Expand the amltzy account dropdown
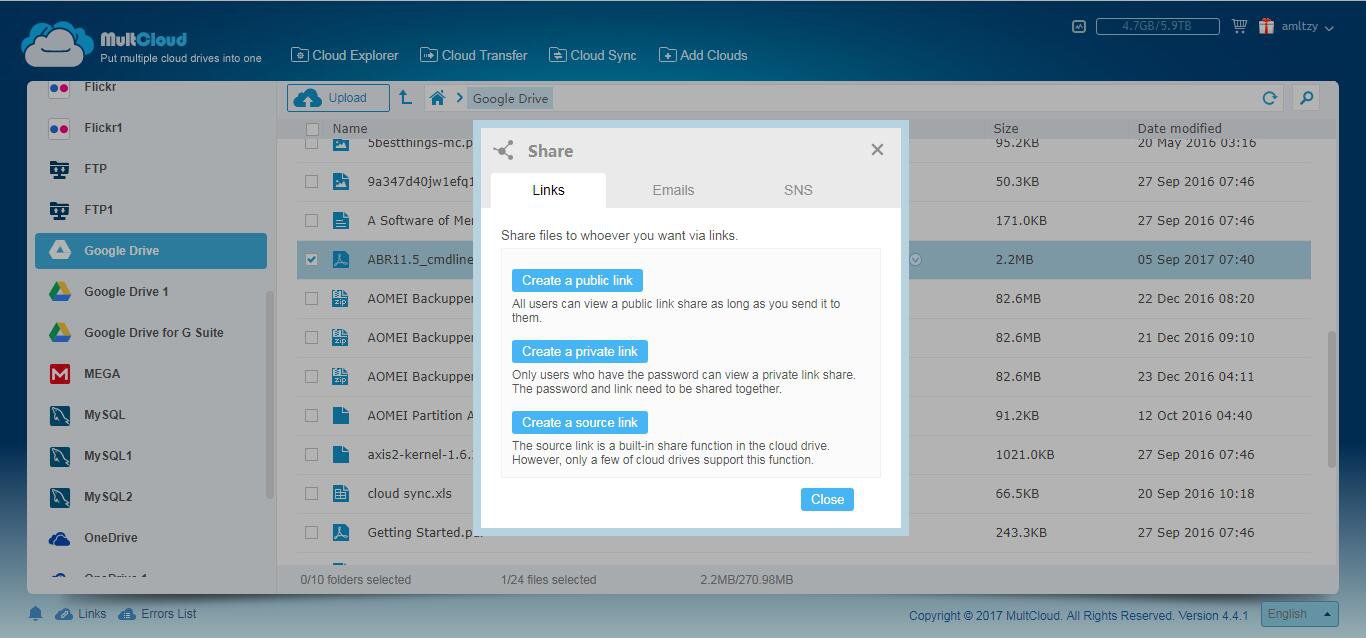 pyautogui.click(x=1308, y=27)
